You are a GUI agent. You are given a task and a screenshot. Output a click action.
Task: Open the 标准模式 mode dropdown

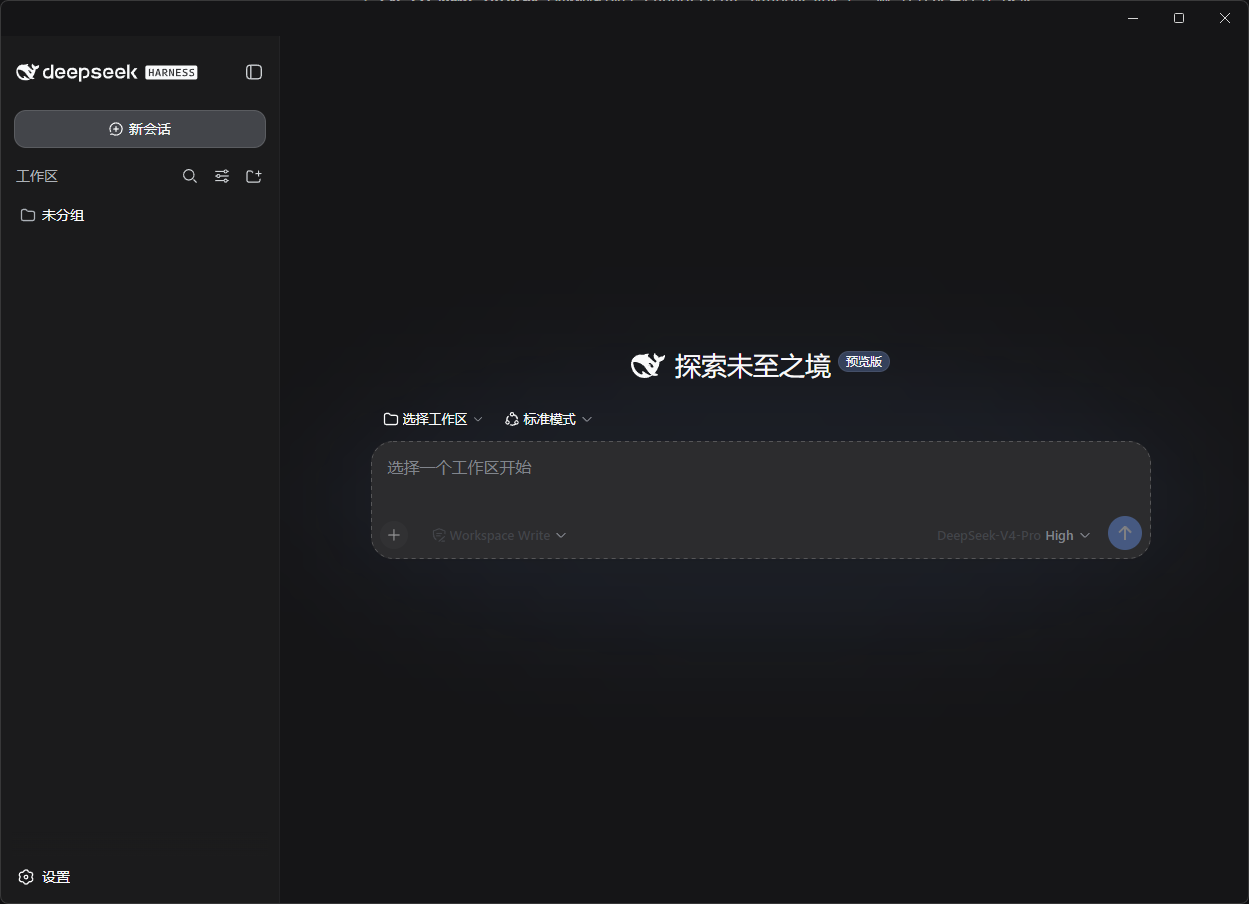pos(549,419)
